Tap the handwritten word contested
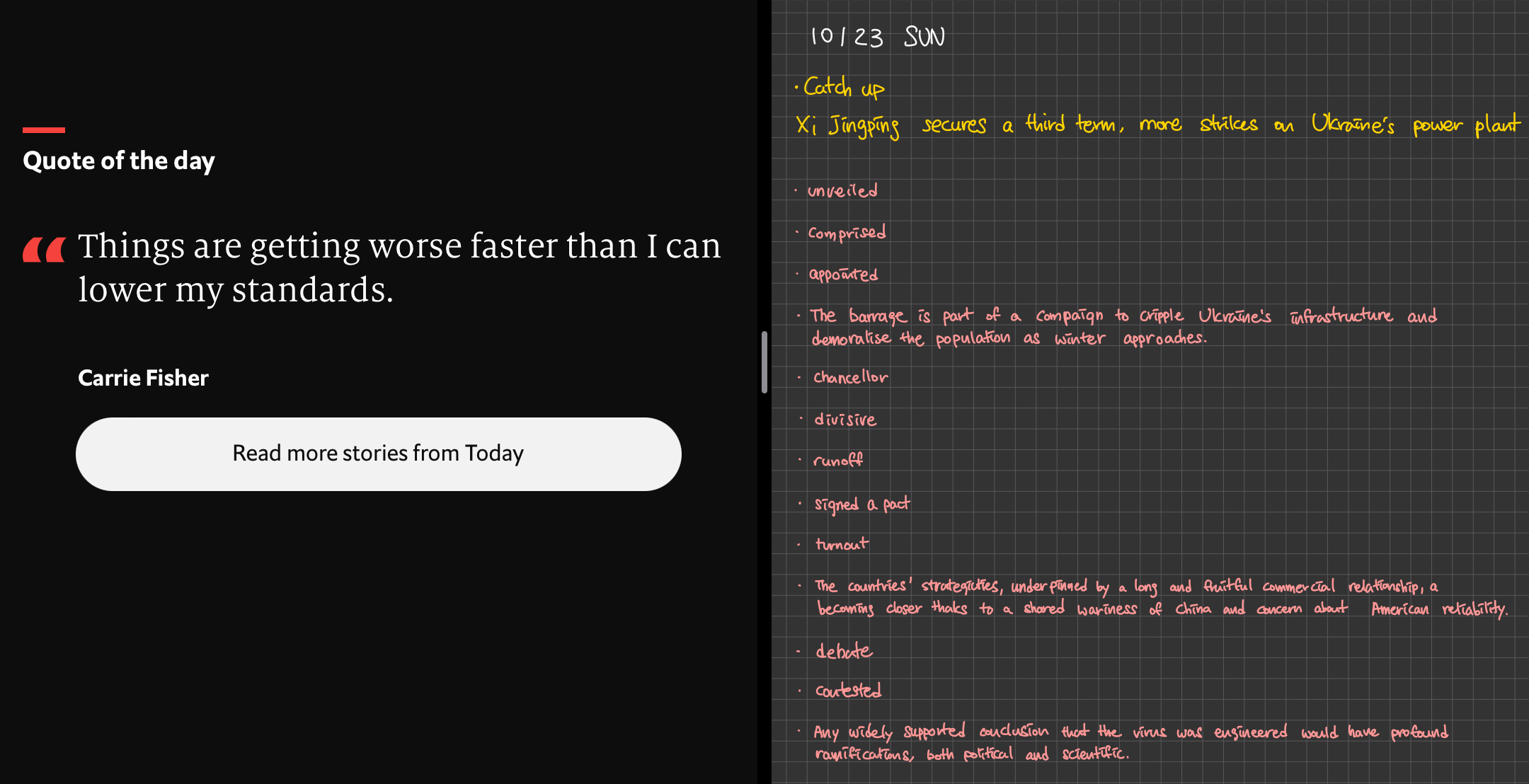The height and width of the screenshot is (784, 1529). [x=848, y=691]
